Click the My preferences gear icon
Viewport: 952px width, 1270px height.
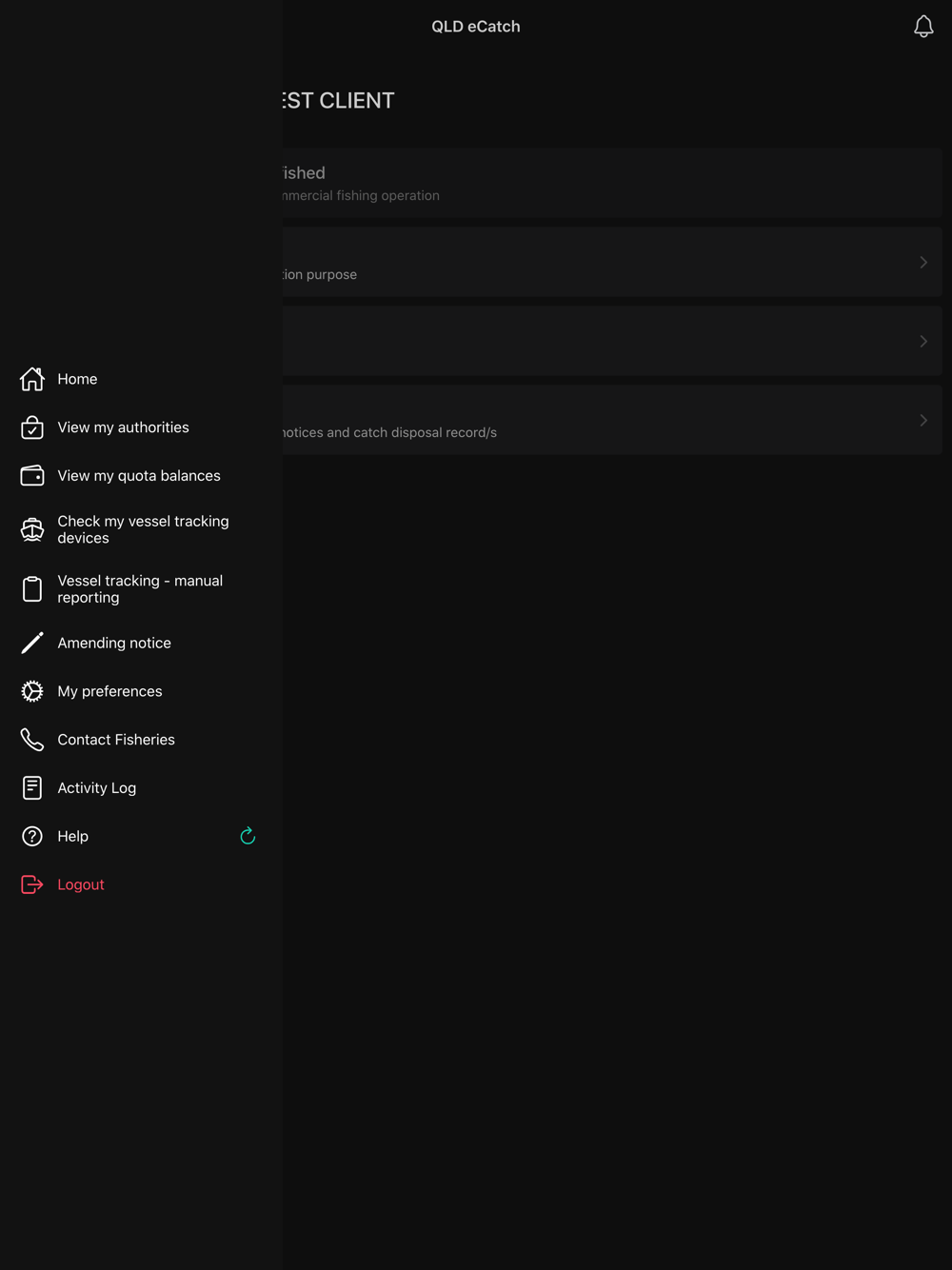pyautogui.click(x=32, y=691)
